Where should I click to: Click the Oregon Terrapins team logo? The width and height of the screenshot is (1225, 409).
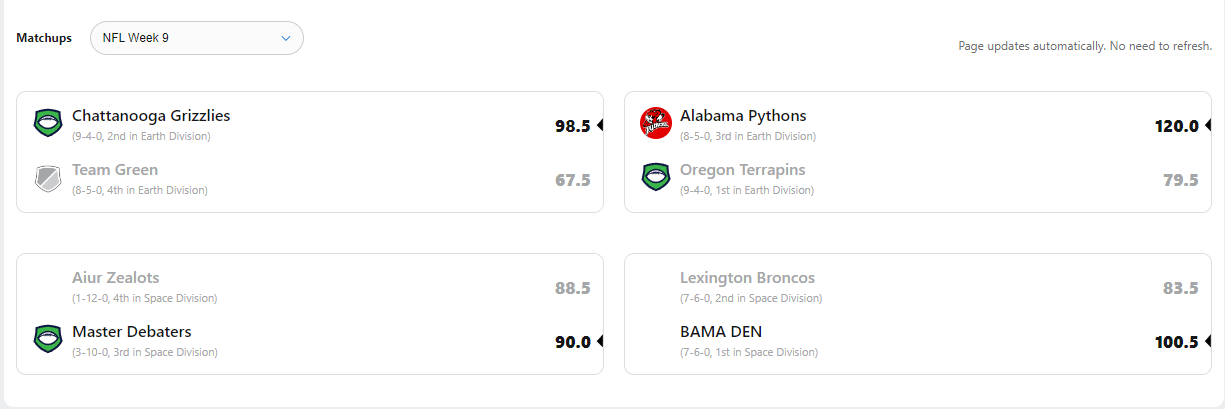656,178
